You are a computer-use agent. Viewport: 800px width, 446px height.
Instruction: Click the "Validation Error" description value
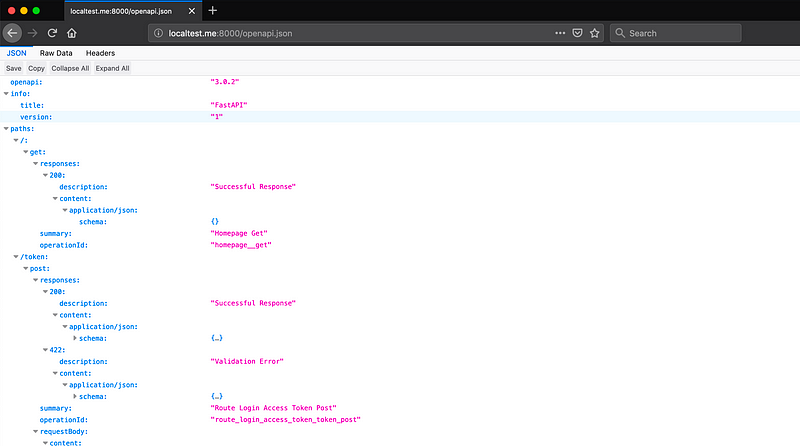pos(247,361)
